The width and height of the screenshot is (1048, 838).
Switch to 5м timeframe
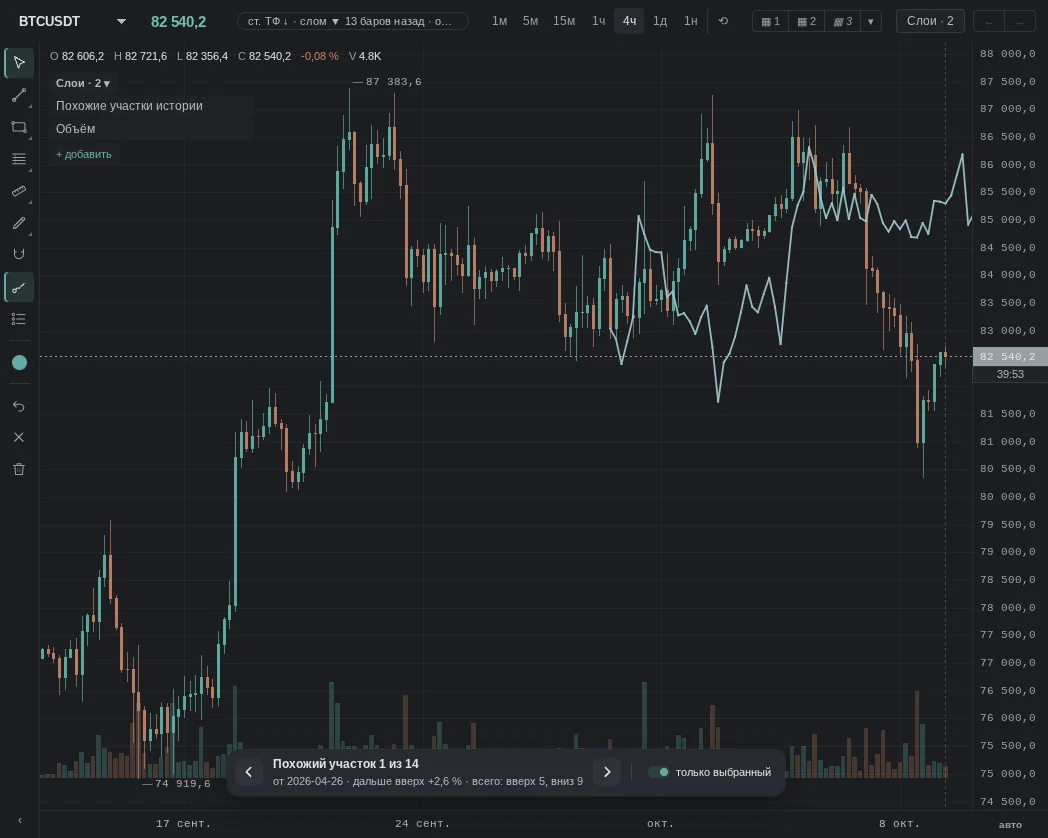click(x=530, y=21)
